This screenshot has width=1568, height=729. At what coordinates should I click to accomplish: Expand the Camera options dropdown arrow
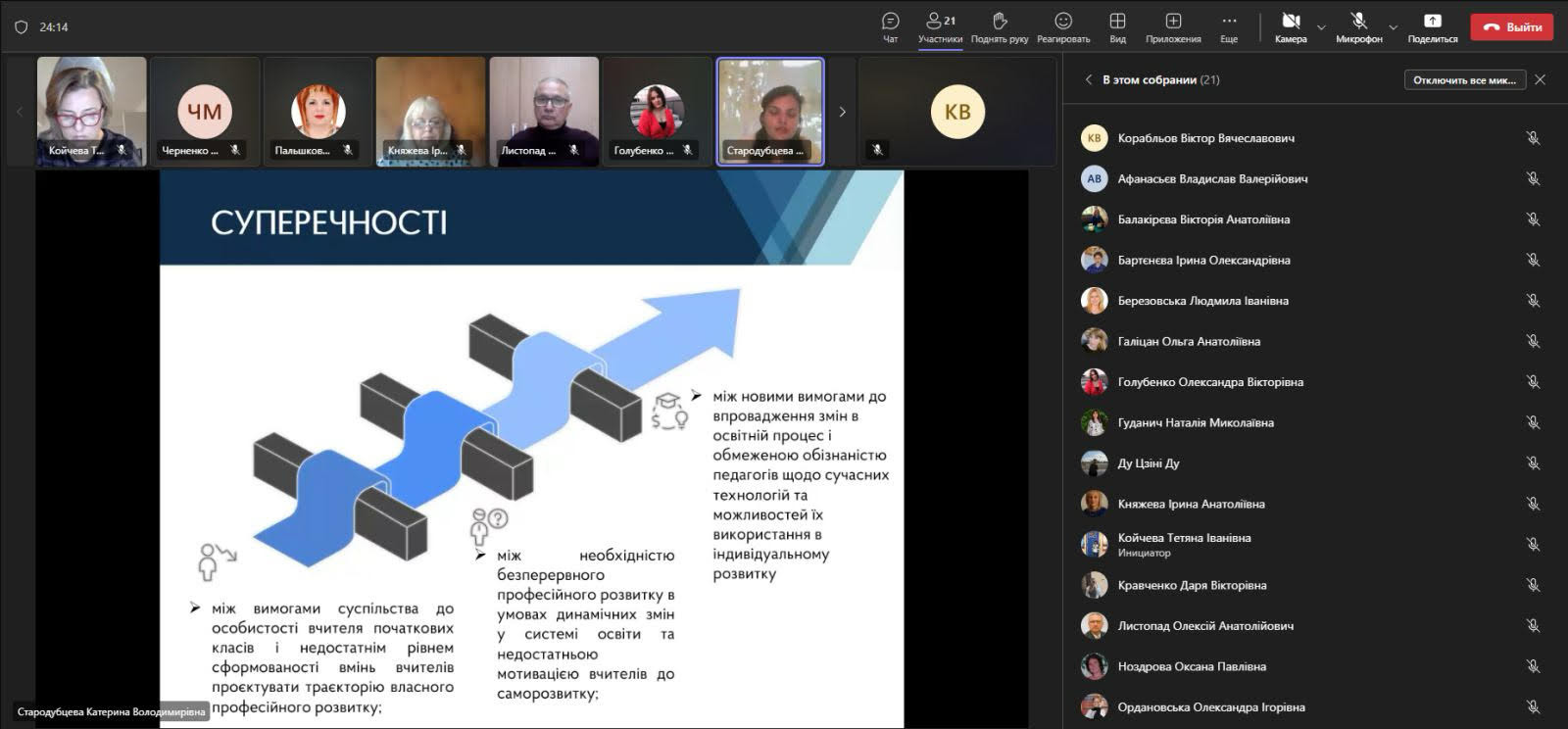pos(1321,27)
